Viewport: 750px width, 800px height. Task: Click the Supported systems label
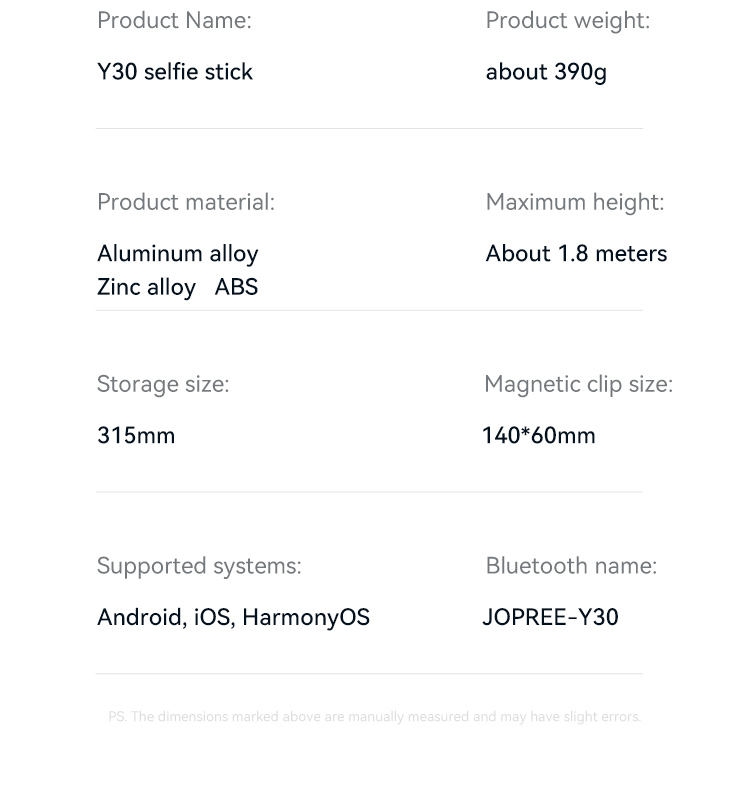199,566
